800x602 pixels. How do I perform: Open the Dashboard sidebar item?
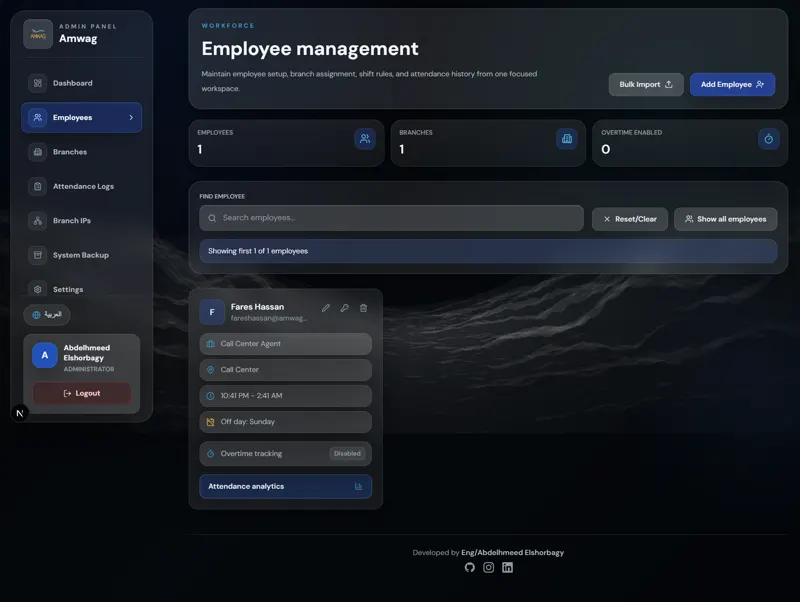point(81,83)
